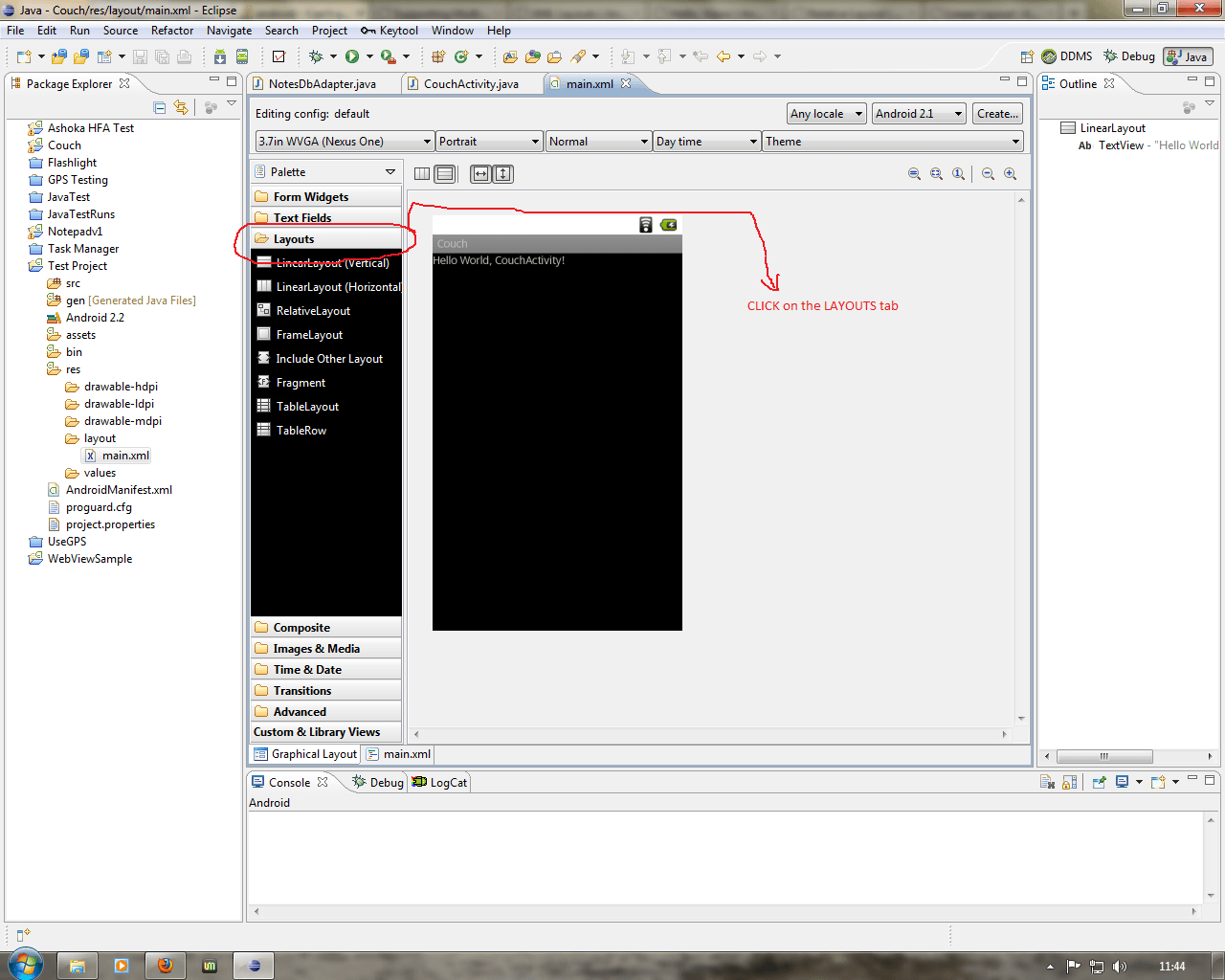1225x980 pixels.
Task: Reset canvas zoom to actual size
Action: 957,173
